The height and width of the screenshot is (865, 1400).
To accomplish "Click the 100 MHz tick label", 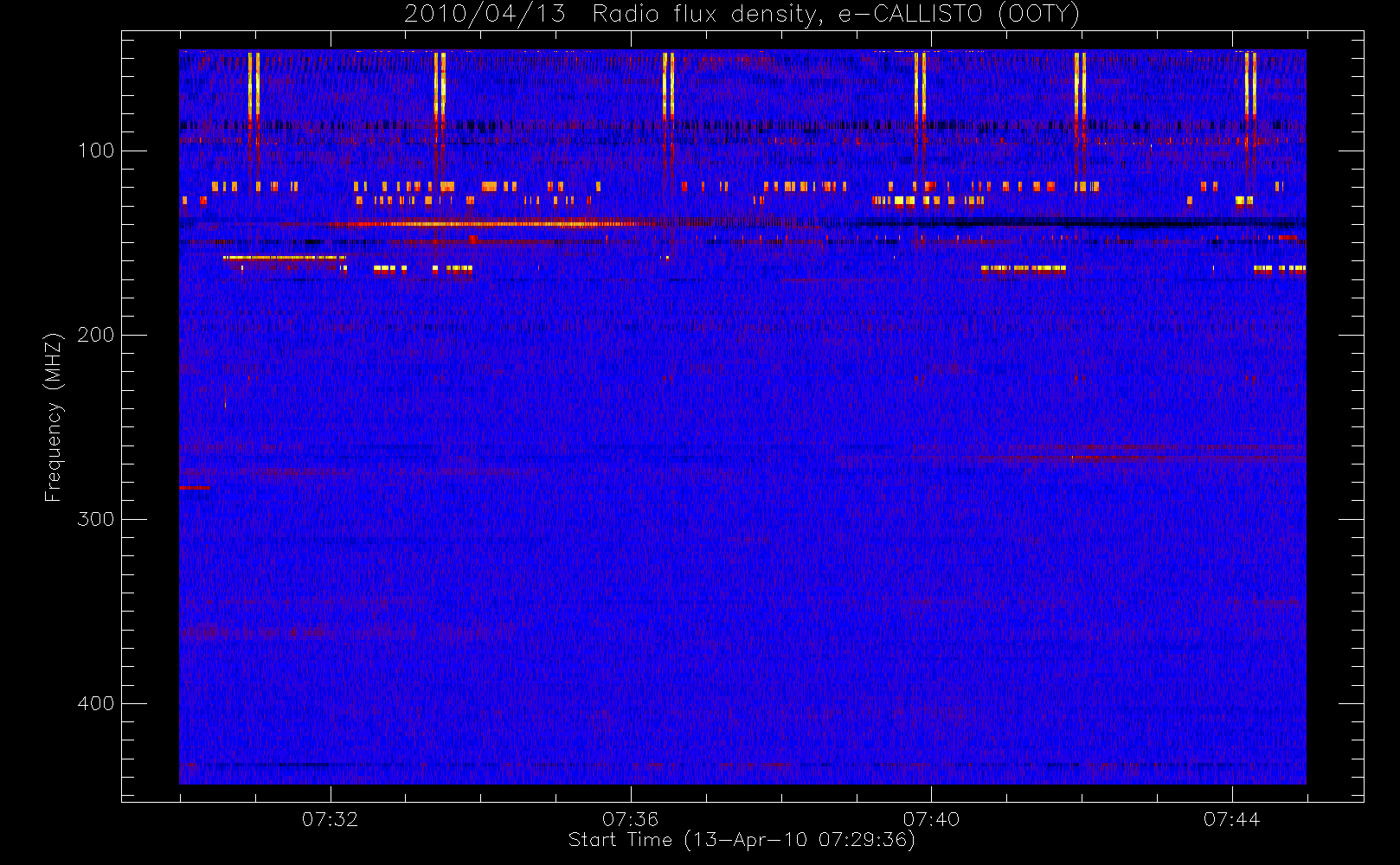I will click(x=96, y=151).
